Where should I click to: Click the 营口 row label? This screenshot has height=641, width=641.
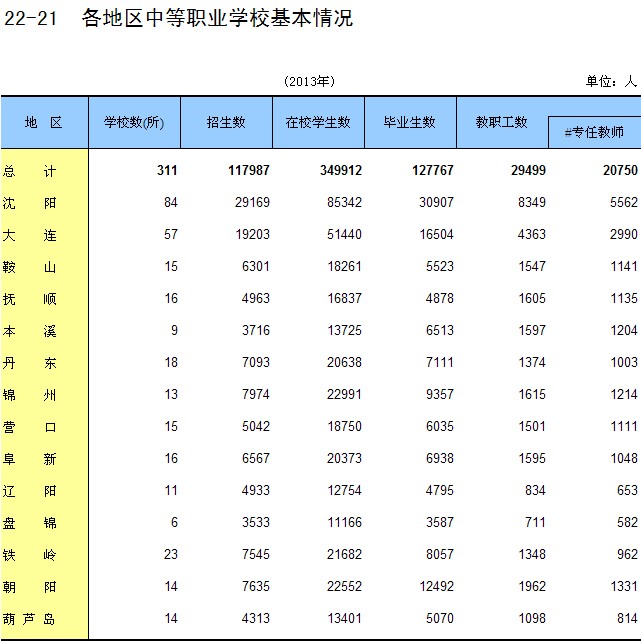click(x=29, y=427)
